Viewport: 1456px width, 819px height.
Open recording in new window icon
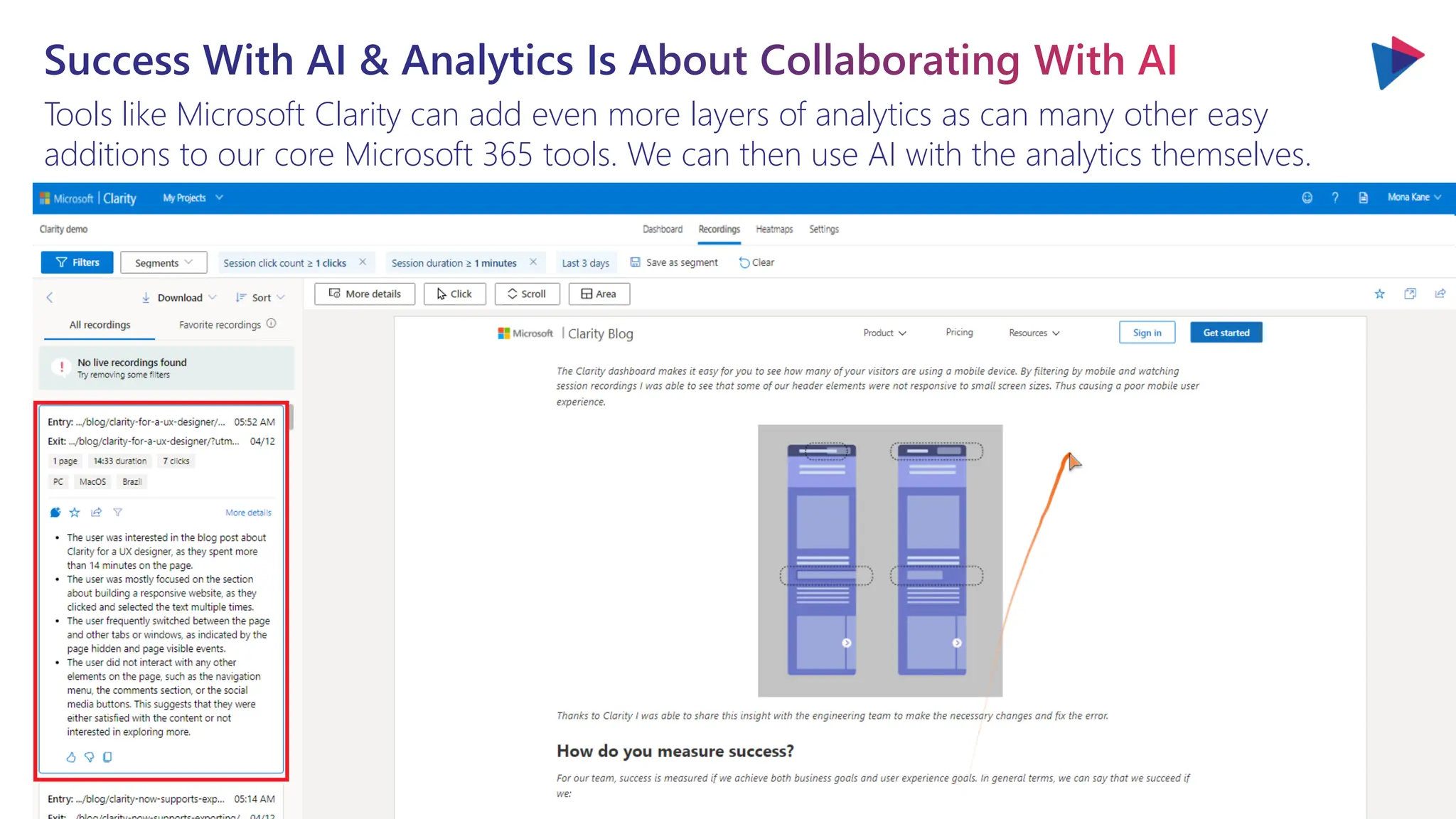1410,294
